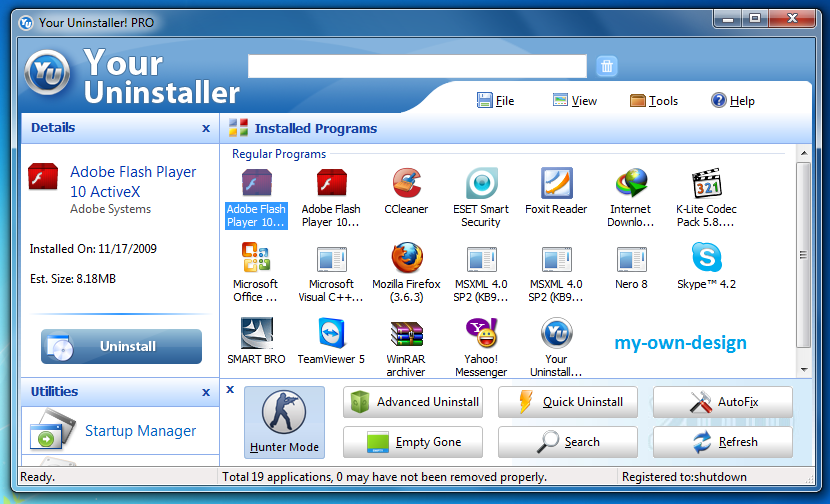Close the bottom action toolbar
Image resolution: width=830 pixels, height=504 pixels.
pyautogui.click(x=230, y=390)
